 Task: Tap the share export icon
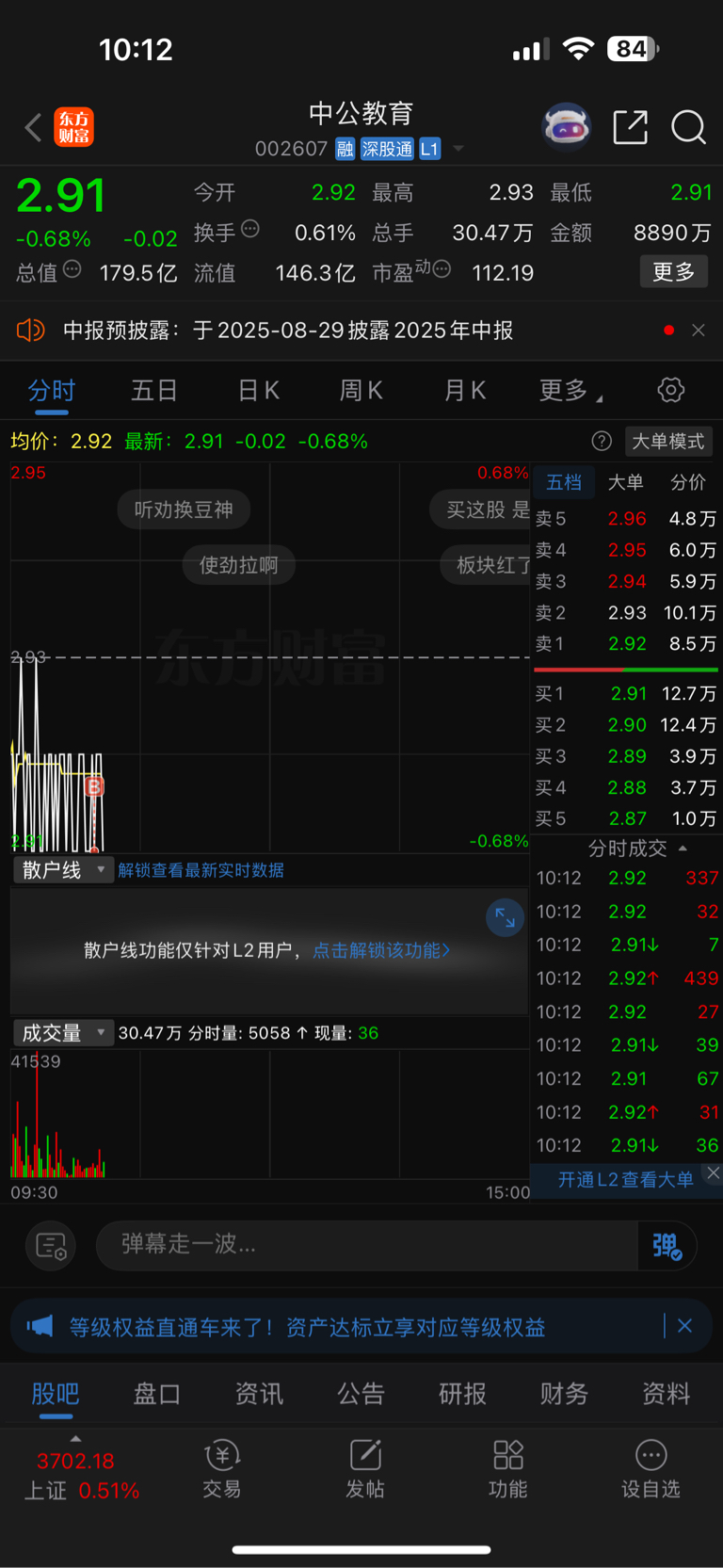(630, 127)
